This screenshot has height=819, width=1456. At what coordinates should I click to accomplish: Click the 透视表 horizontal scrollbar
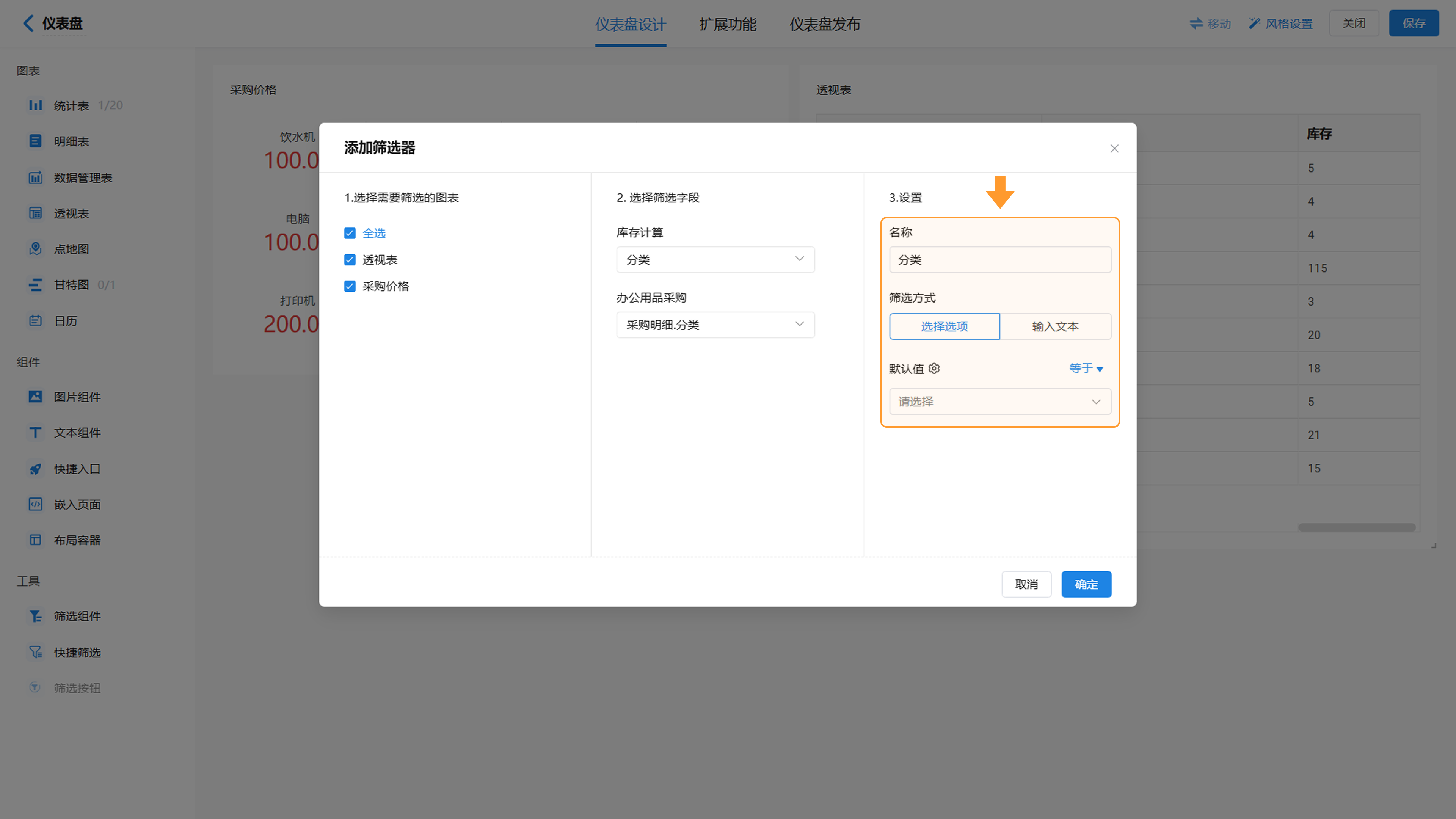click(x=1357, y=527)
